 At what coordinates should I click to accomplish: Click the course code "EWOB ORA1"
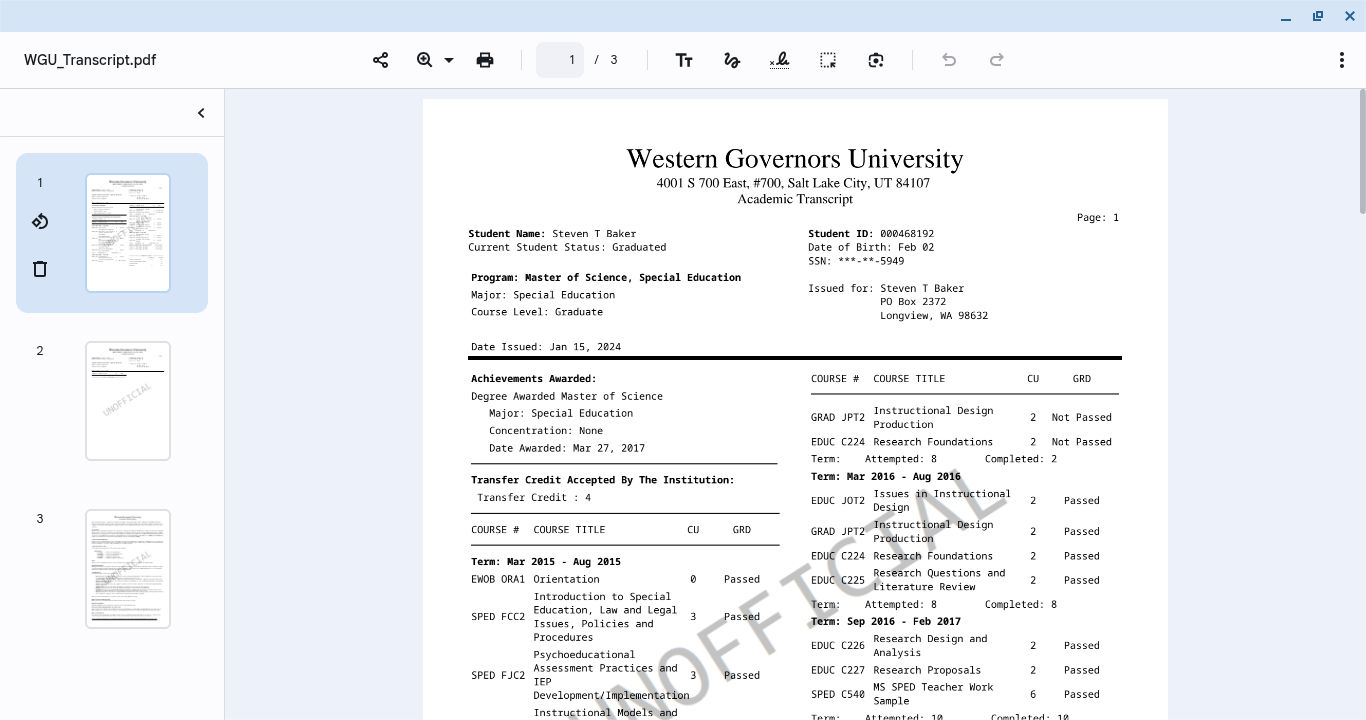[498, 579]
